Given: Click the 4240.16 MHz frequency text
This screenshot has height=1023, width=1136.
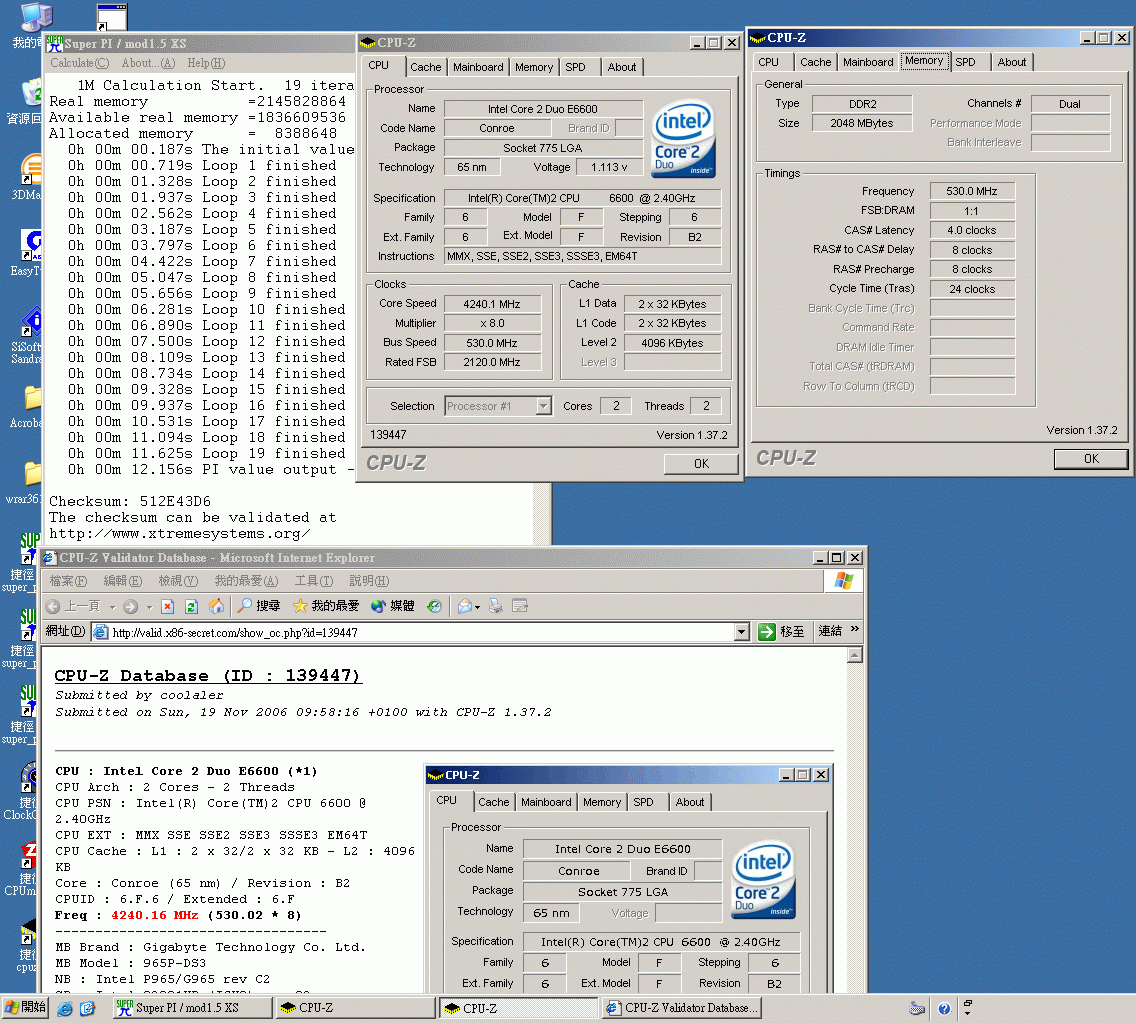Looking at the screenshot, I should [154, 915].
